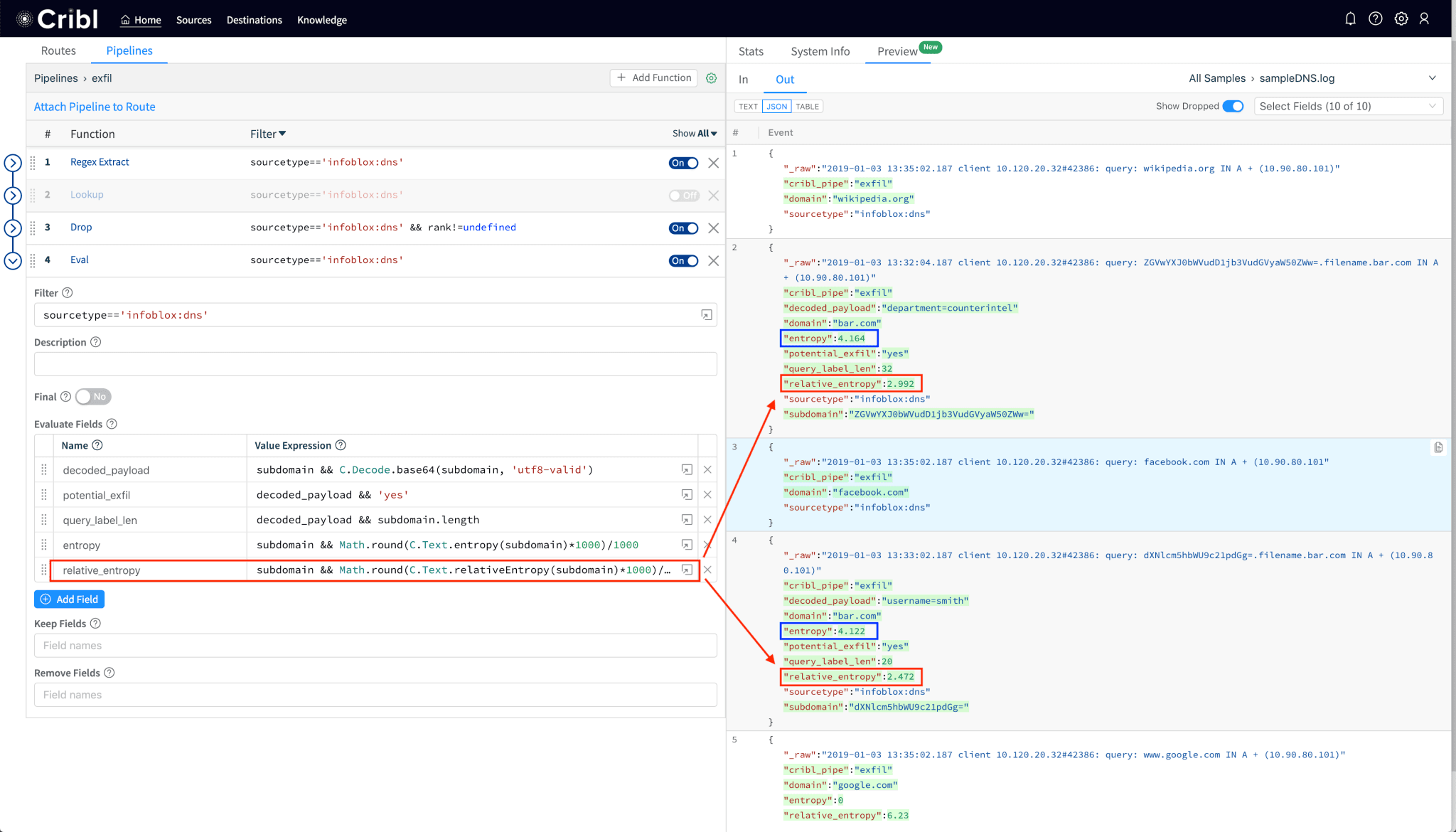Screen dimensions: 1456x832
Task: Open the notifications bell icon
Action: 1350,19
